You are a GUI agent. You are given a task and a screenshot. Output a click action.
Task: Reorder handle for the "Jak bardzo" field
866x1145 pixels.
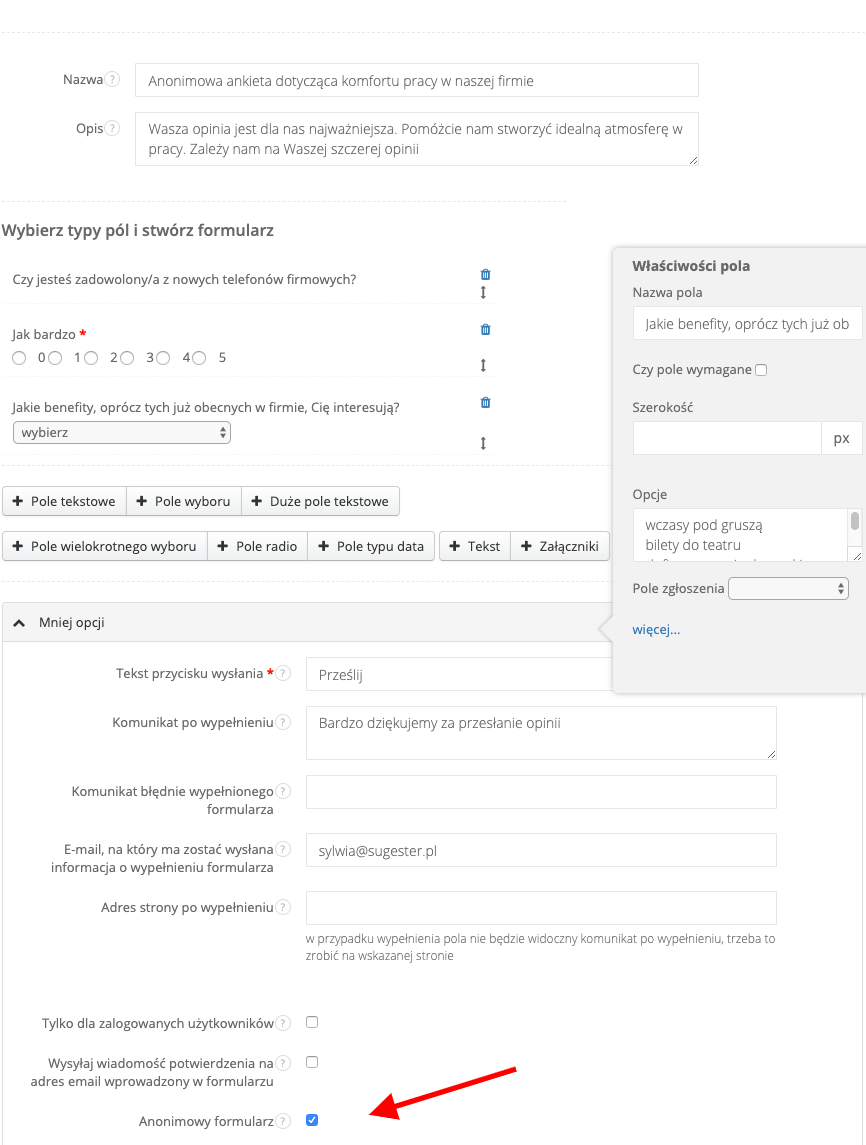click(x=483, y=365)
